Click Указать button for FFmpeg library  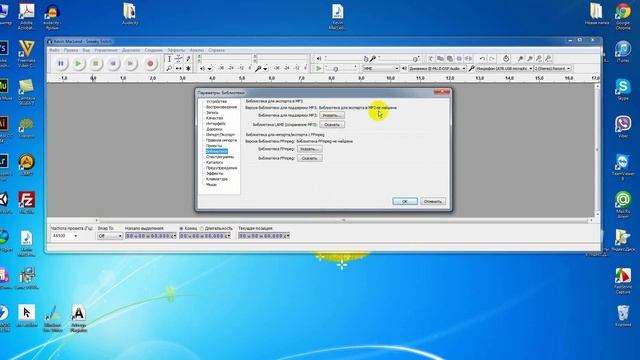pos(309,149)
